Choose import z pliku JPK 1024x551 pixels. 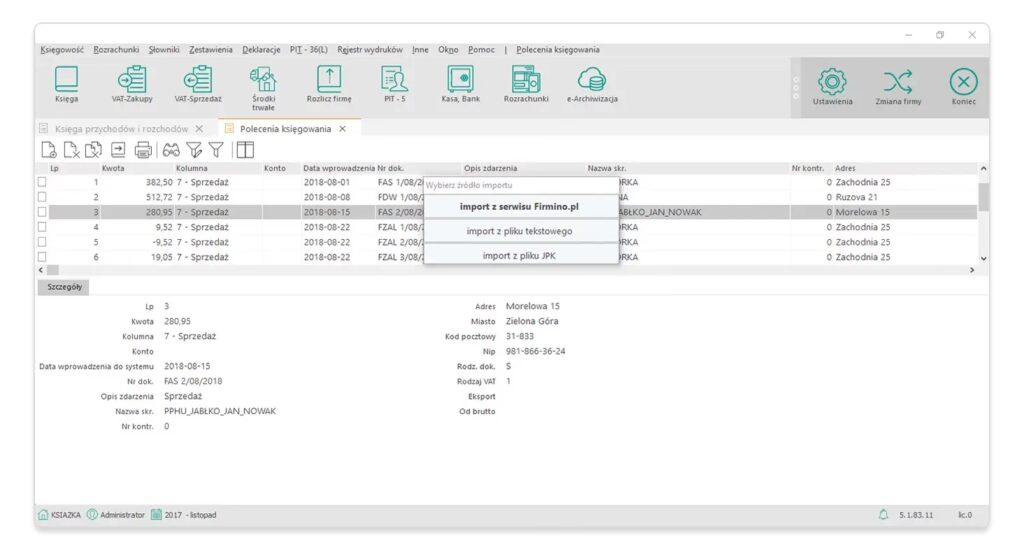point(521,255)
